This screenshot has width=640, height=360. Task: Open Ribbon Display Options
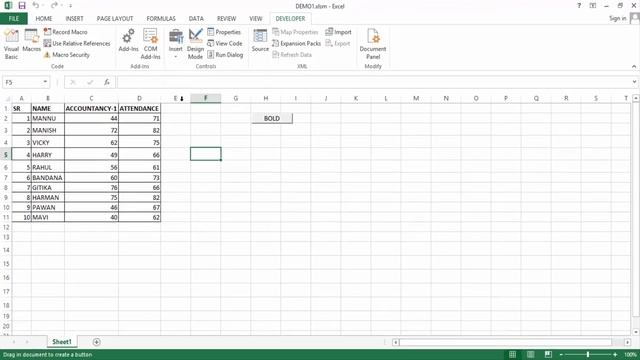[593, 6]
